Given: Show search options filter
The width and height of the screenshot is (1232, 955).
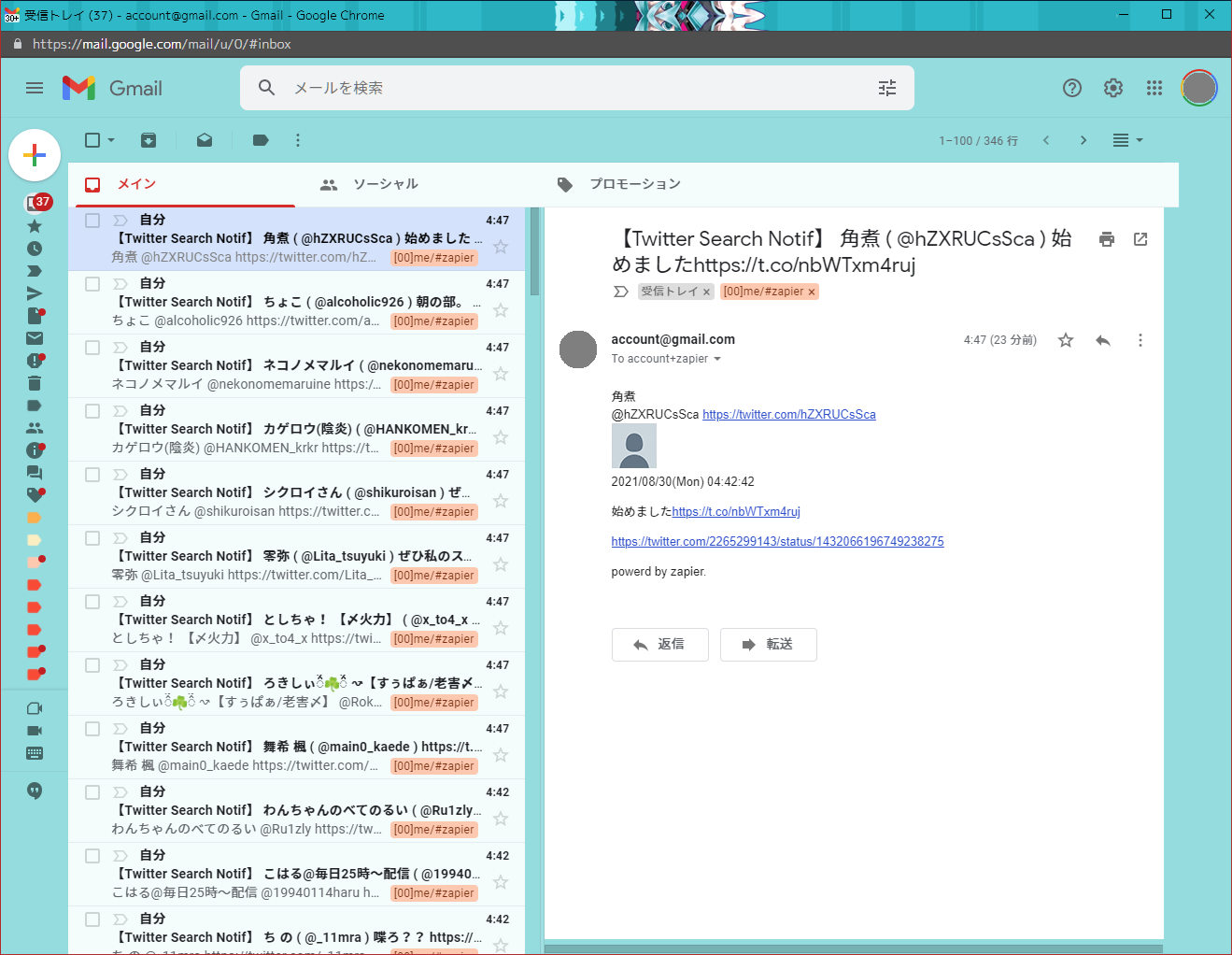Looking at the screenshot, I should pyautogui.click(x=887, y=88).
